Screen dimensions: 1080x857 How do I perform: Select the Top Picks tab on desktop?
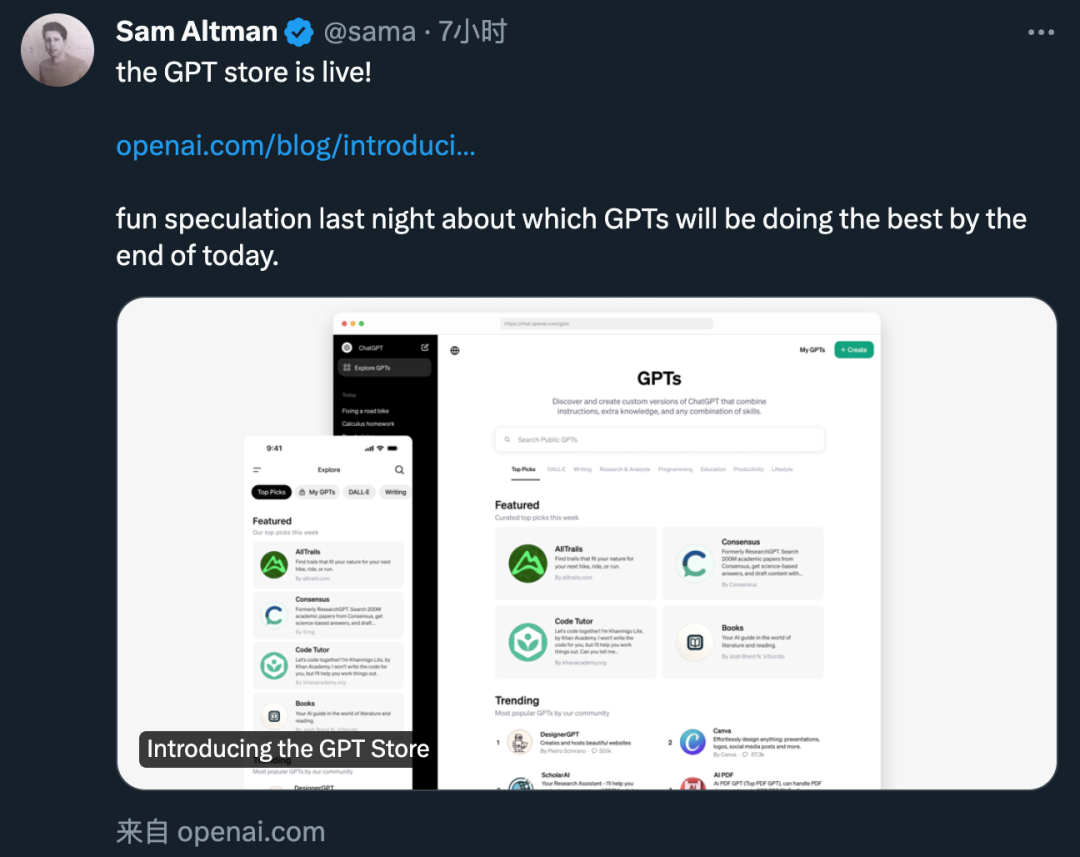tap(523, 469)
